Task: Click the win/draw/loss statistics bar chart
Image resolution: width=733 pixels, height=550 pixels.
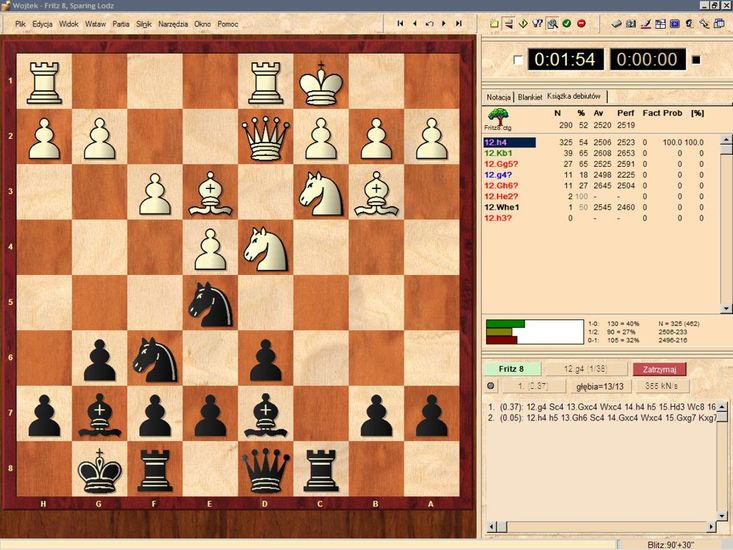Action: (x=533, y=332)
